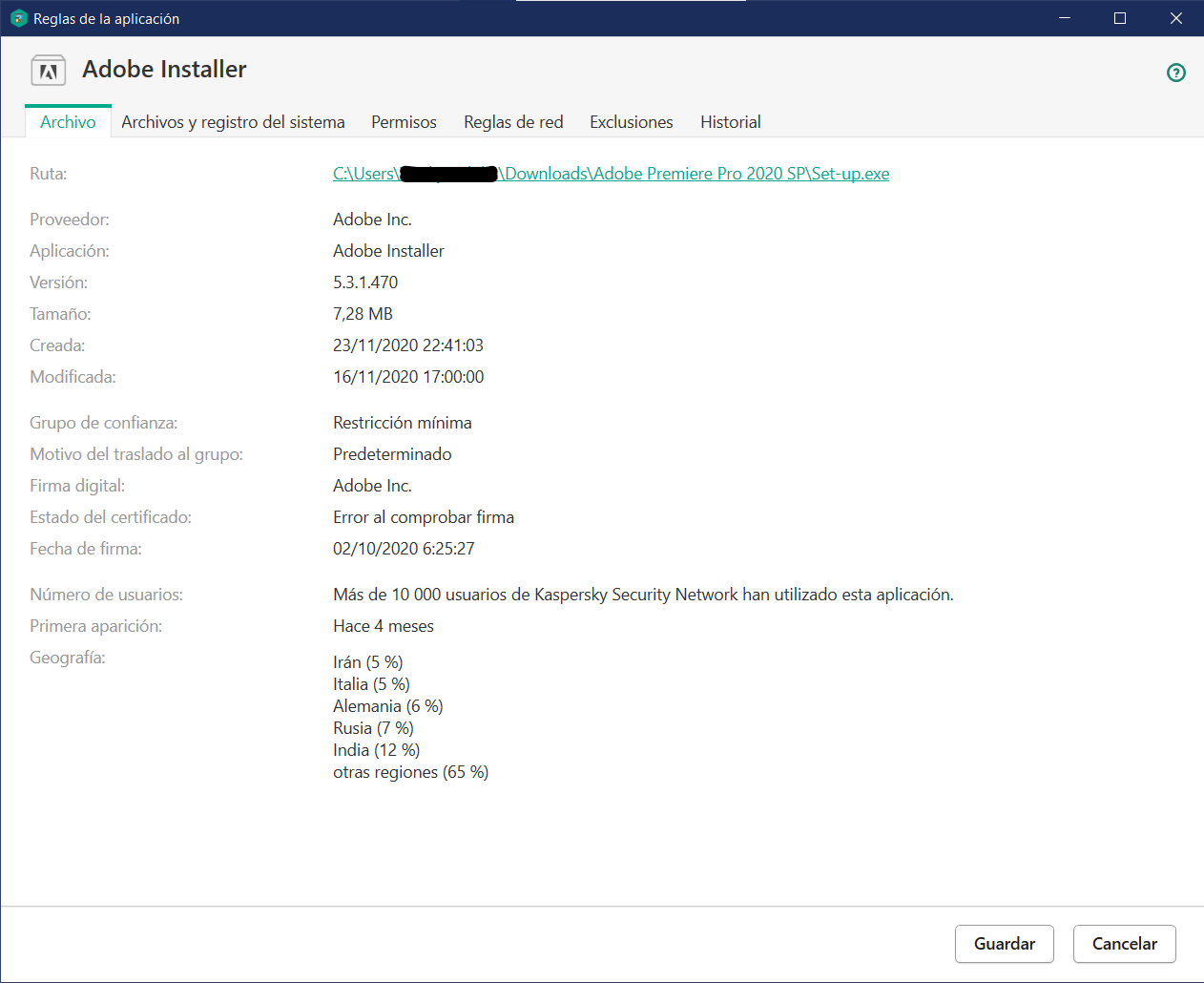Click the Adobe Installer application icon

(49, 71)
